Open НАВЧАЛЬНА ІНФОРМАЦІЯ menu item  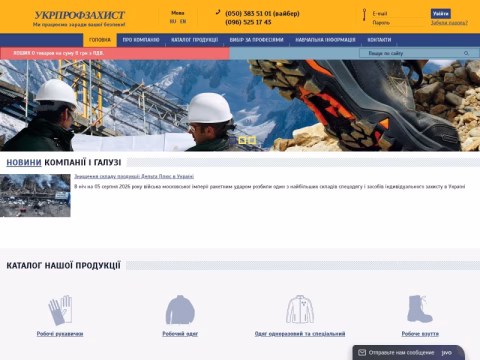(x=325, y=40)
